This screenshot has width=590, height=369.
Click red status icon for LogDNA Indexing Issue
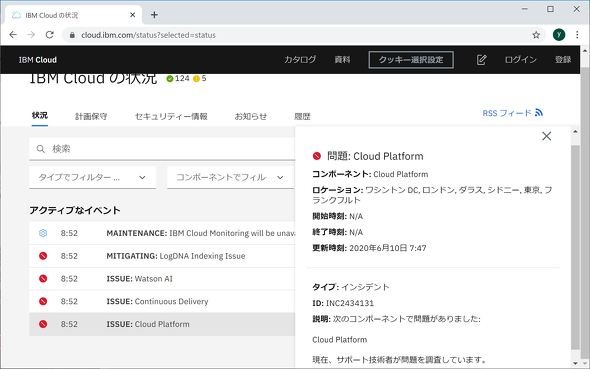tap(43, 256)
